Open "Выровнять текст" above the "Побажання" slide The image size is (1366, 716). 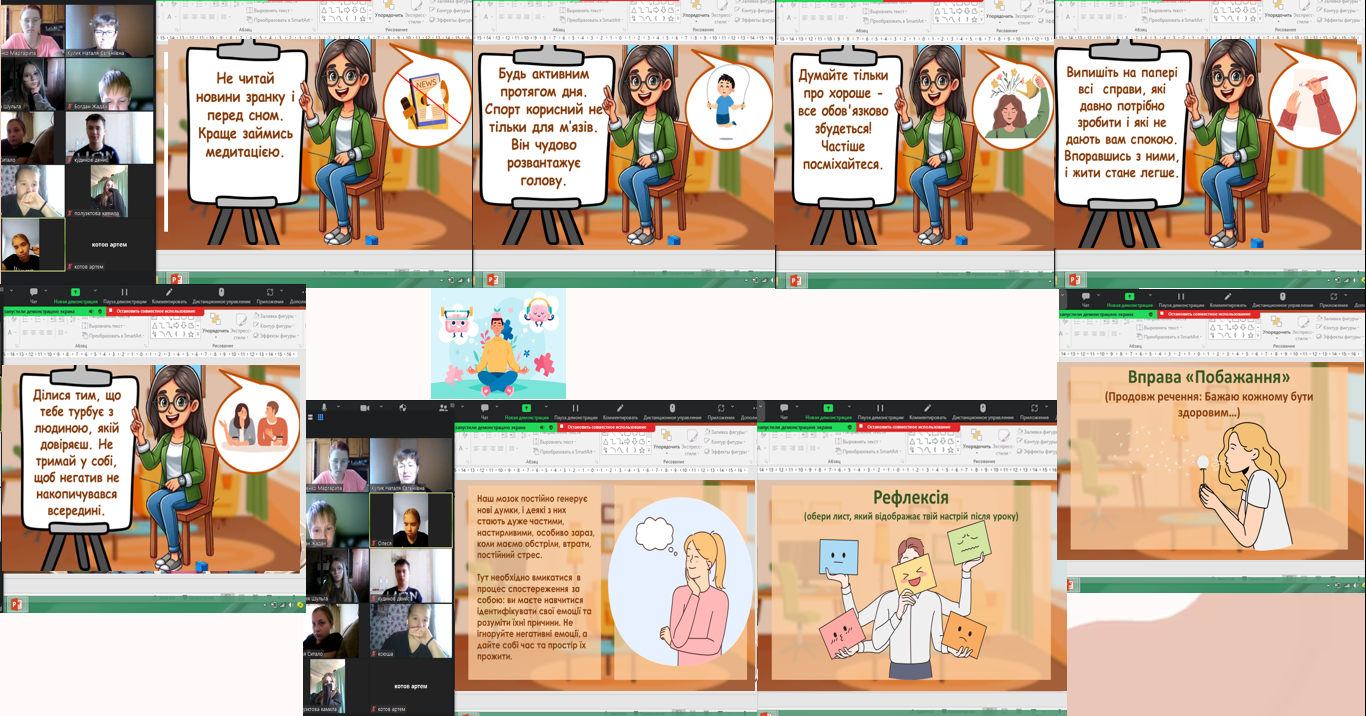(1159, 326)
